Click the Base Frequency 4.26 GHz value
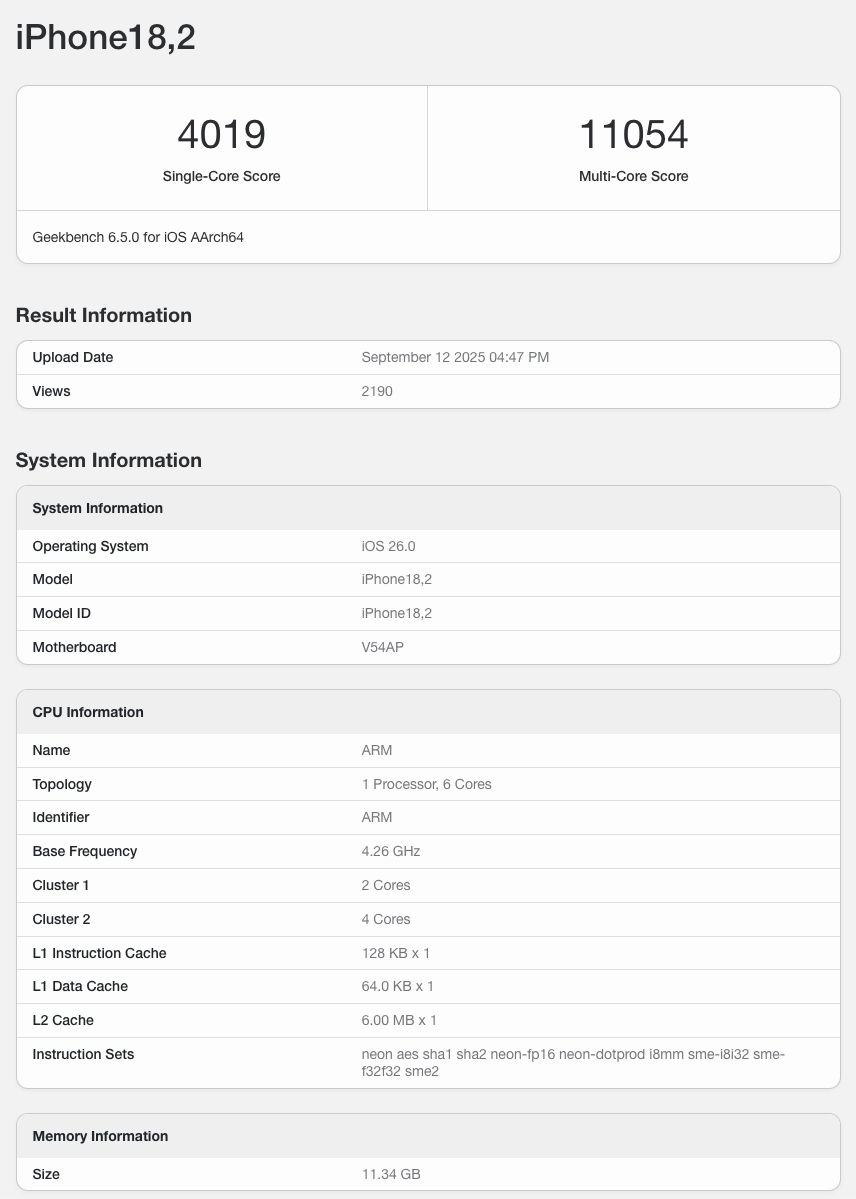 (x=391, y=851)
